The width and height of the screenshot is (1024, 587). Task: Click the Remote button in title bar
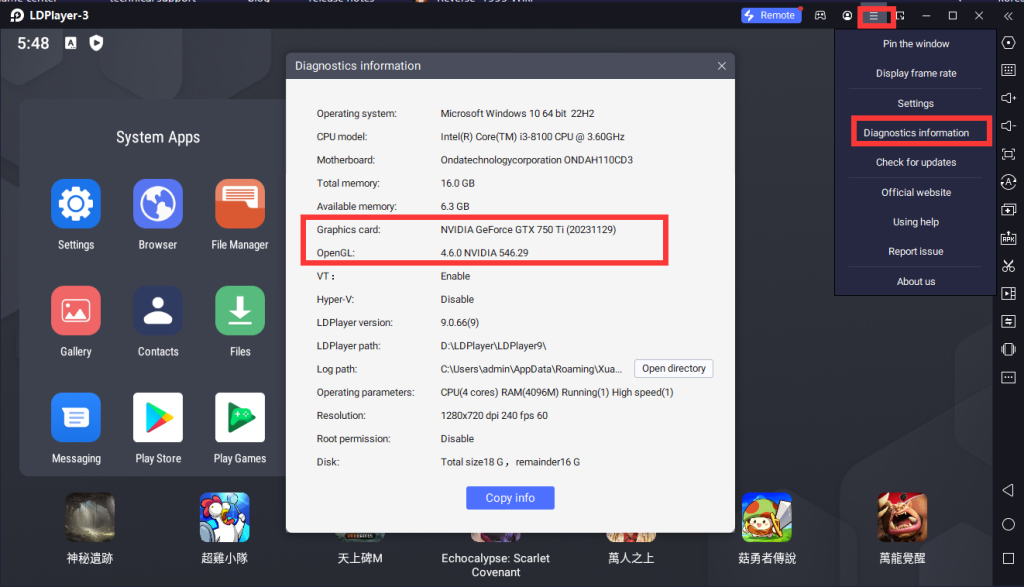click(771, 15)
